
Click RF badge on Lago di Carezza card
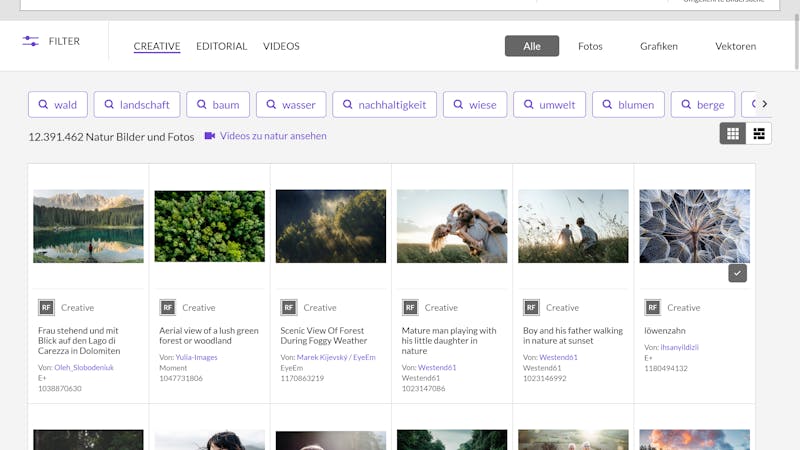point(46,307)
